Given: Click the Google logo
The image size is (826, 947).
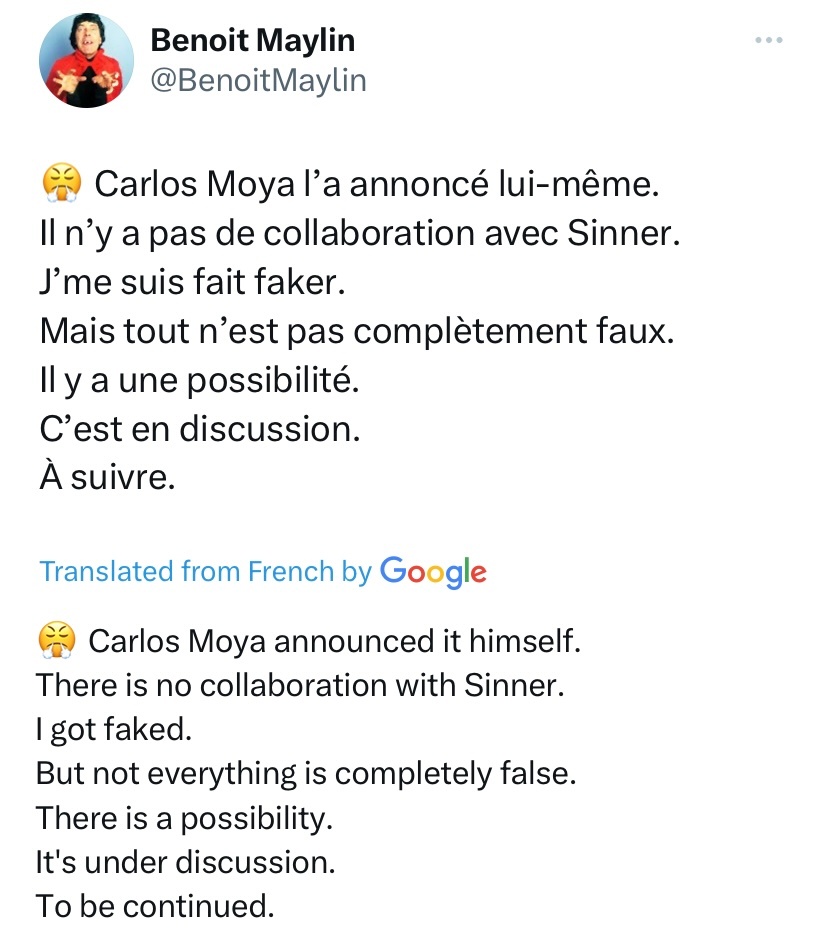Looking at the screenshot, I should click(x=433, y=571).
